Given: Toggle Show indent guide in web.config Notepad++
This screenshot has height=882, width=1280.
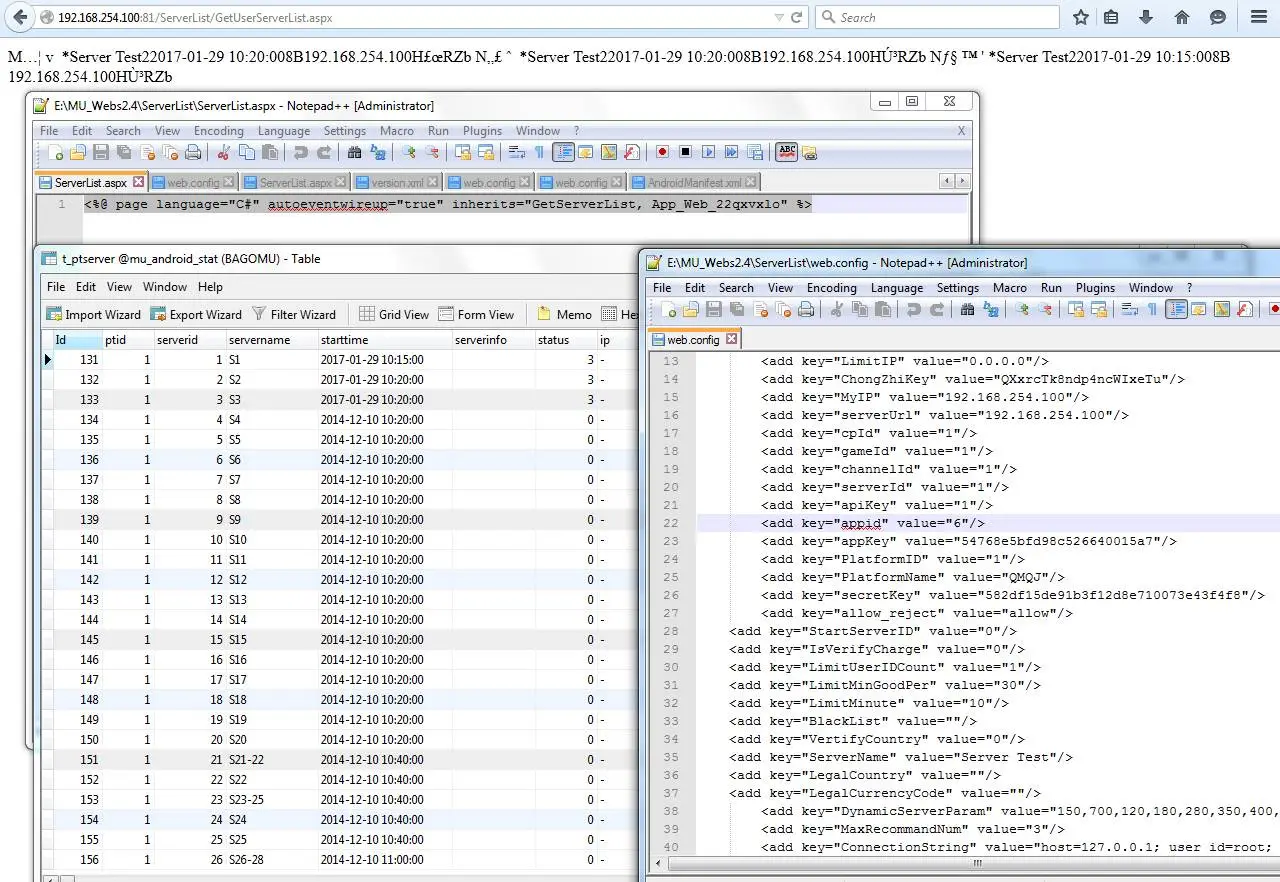Looking at the screenshot, I should point(1176,309).
